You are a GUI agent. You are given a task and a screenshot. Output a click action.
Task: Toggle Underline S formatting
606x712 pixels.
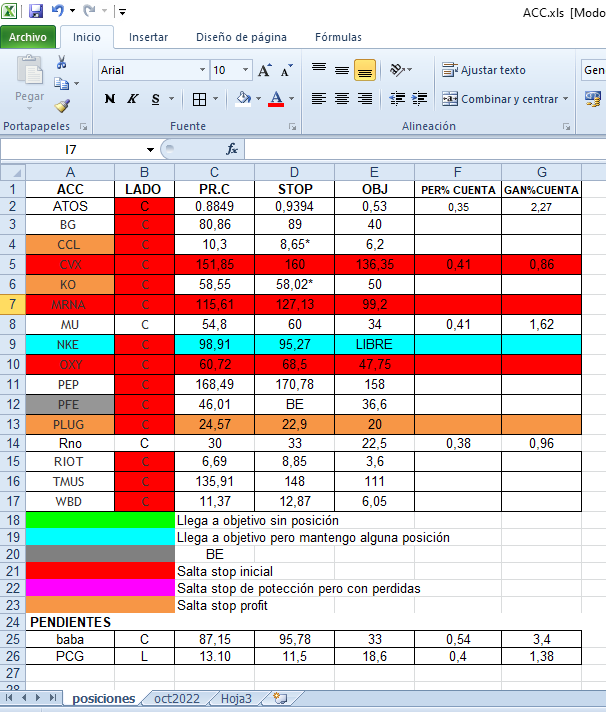coord(156,99)
